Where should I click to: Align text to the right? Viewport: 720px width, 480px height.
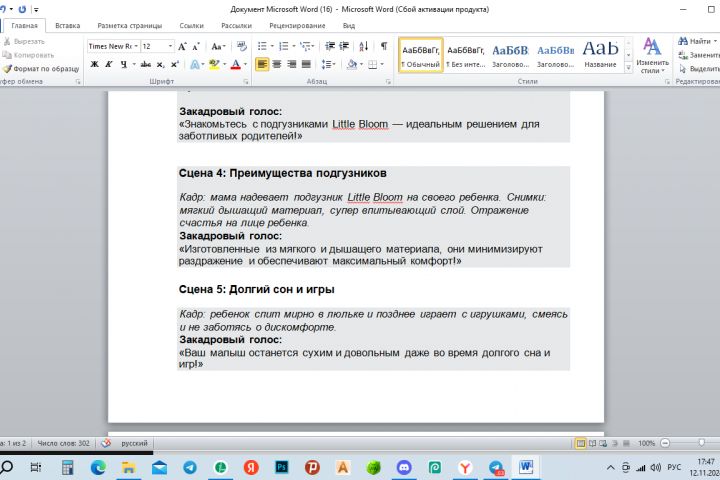pos(292,64)
